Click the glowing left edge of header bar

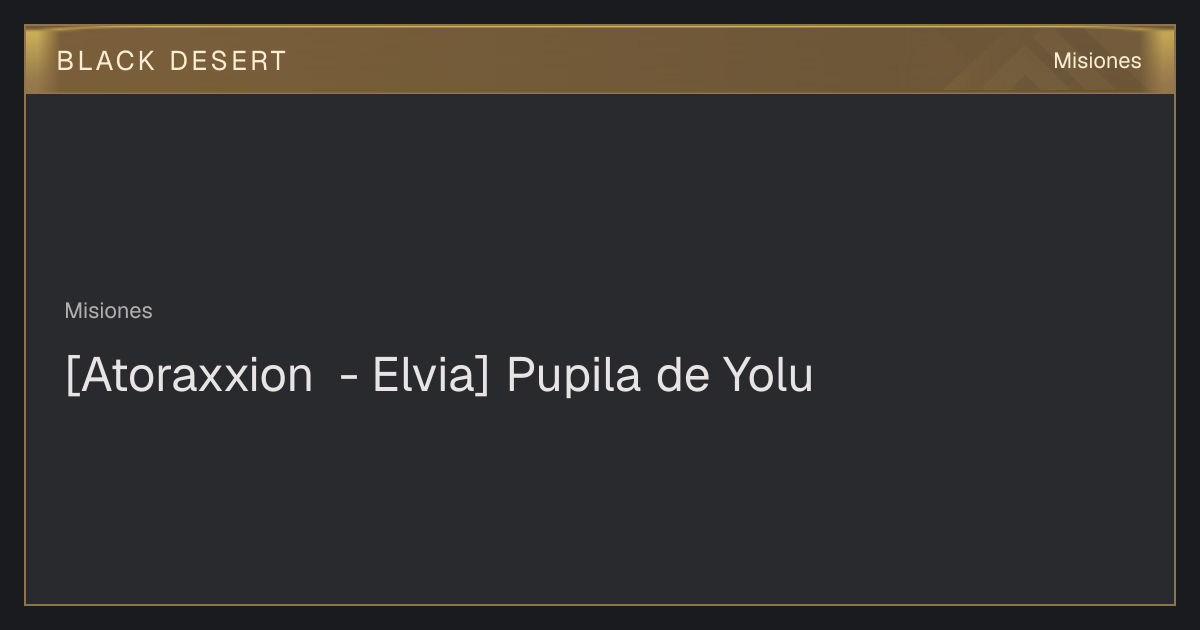pos(33,60)
